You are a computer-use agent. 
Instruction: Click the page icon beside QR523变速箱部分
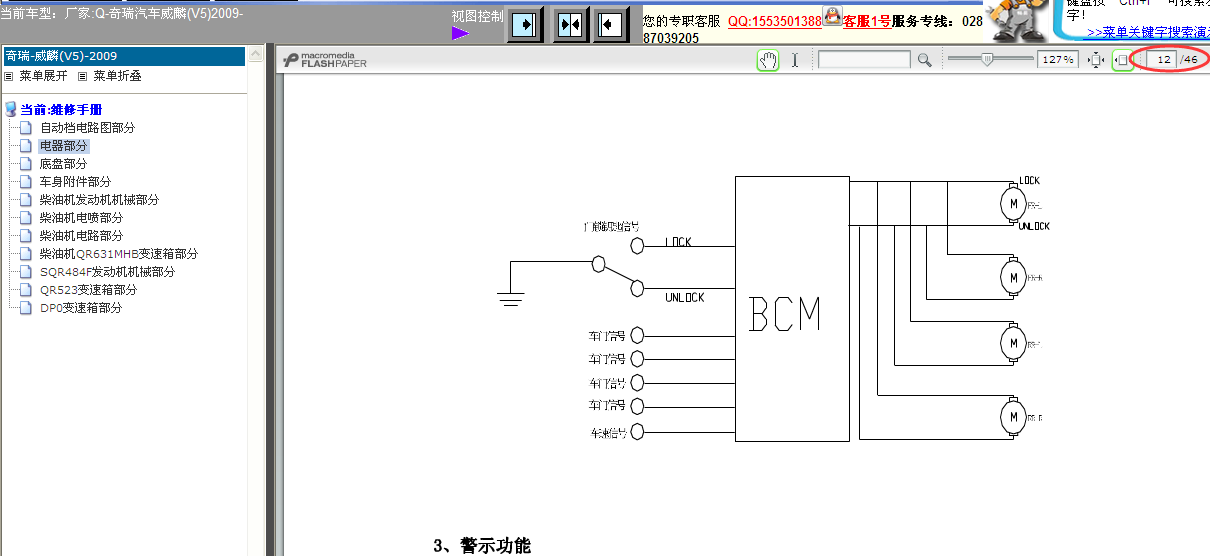tap(26, 290)
